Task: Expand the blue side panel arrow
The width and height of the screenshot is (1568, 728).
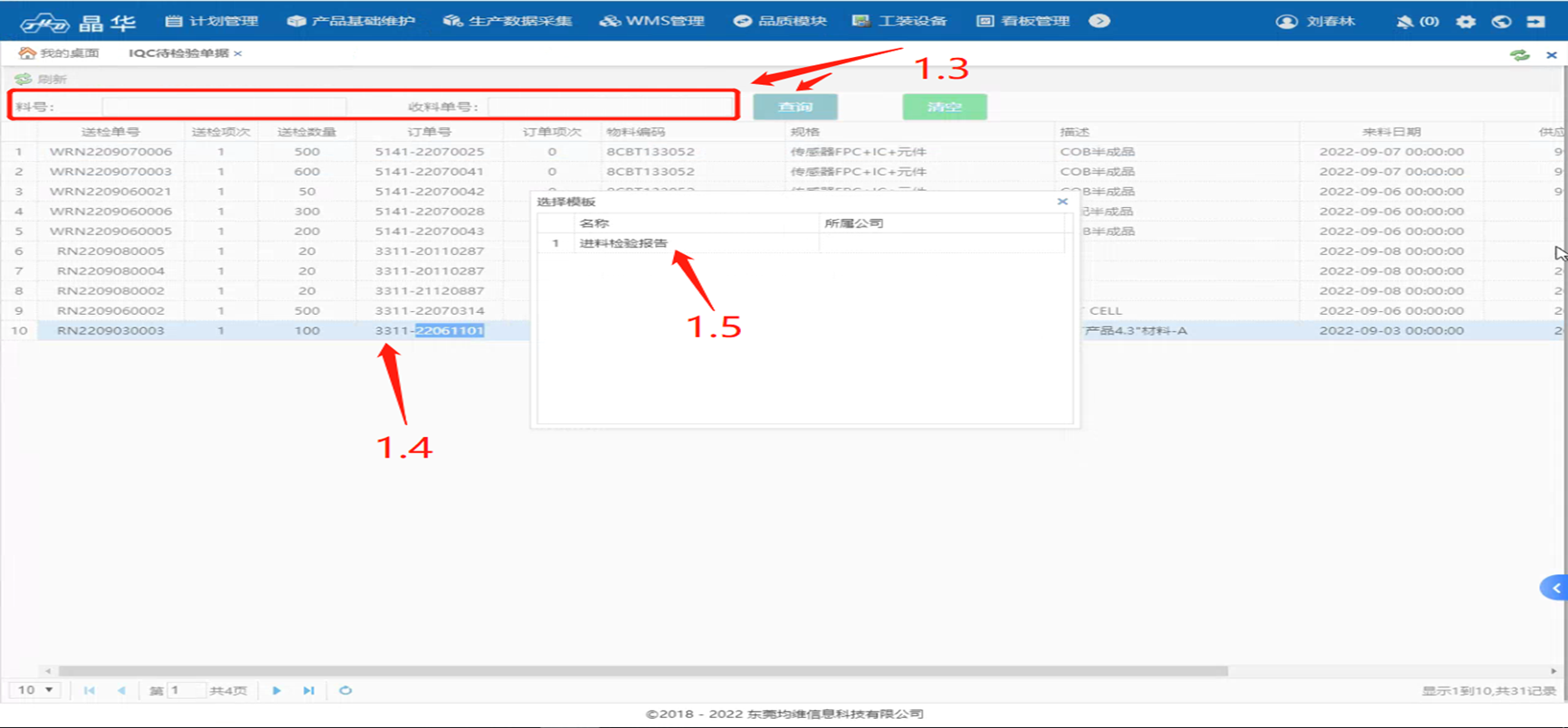Action: pos(1555,588)
